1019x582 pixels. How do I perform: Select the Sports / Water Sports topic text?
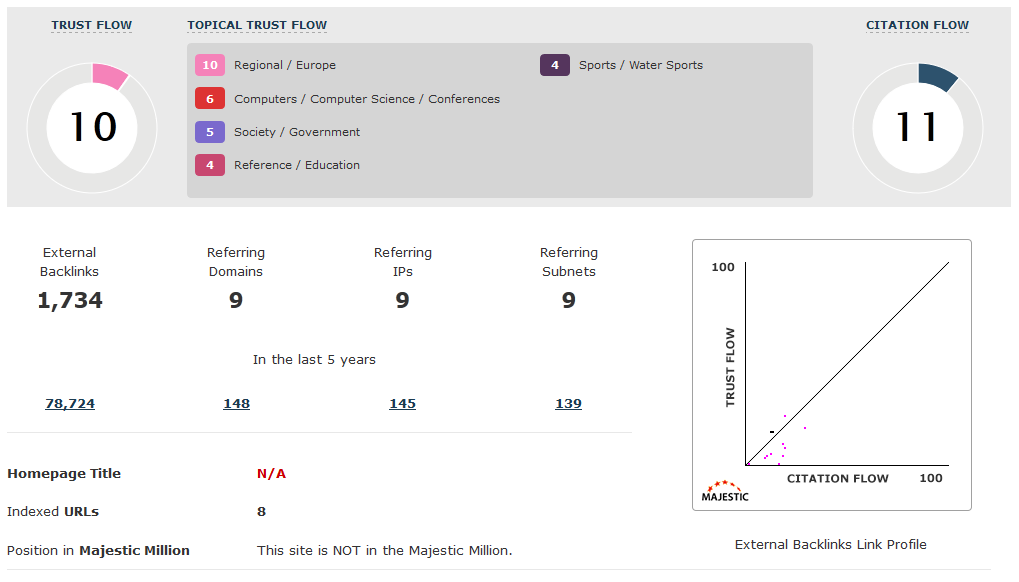pyautogui.click(x=641, y=65)
